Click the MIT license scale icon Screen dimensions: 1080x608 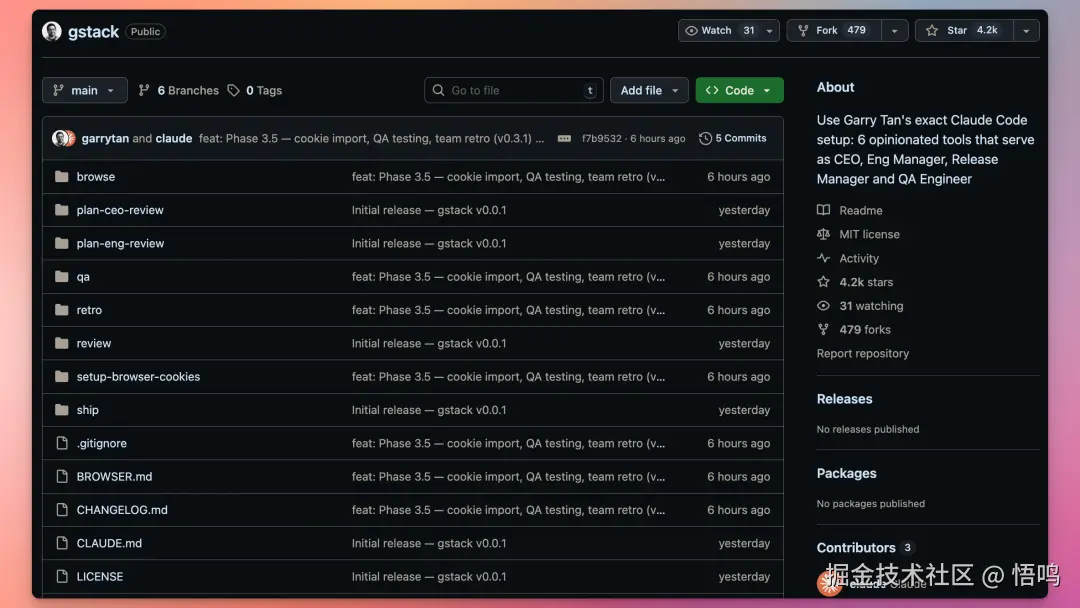click(823, 234)
